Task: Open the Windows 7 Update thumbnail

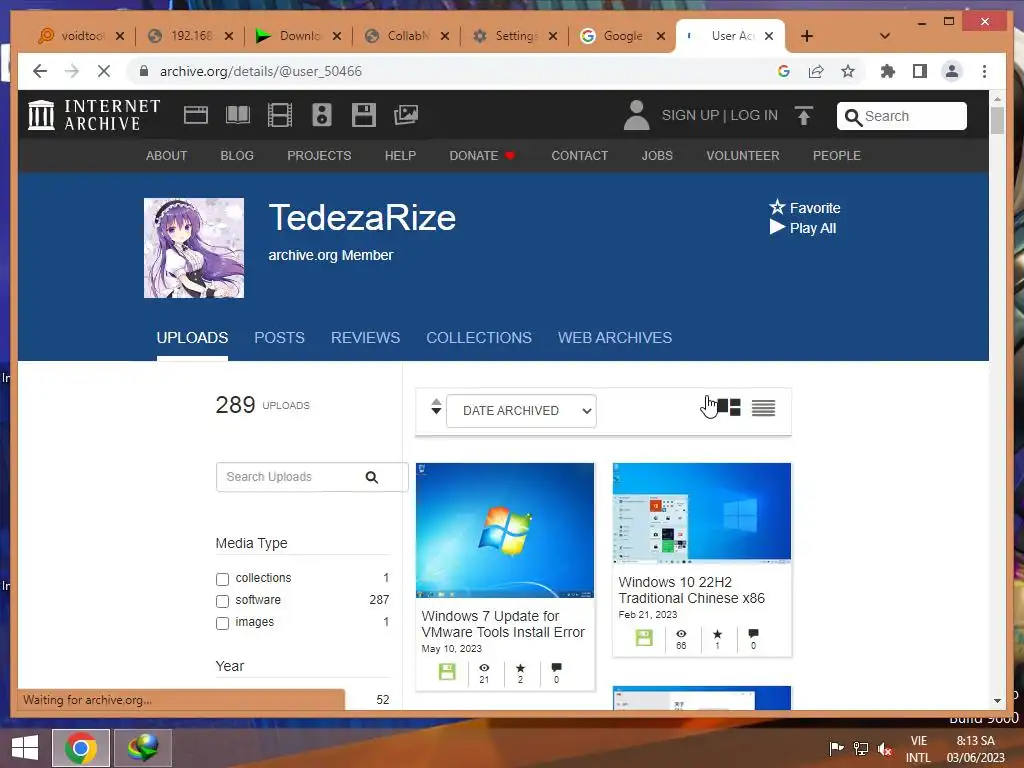Action: (505, 530)
